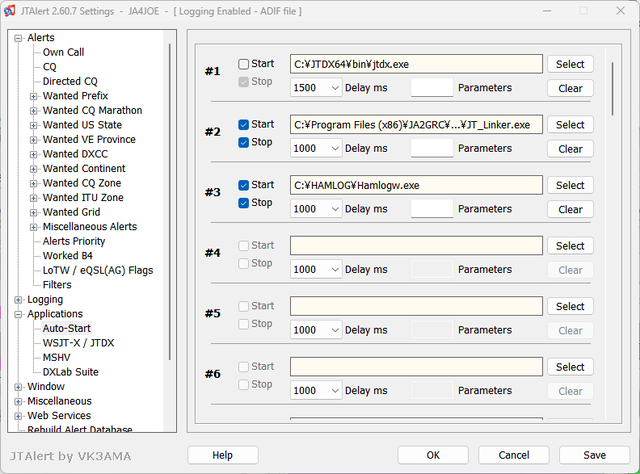Open Alerts Priority settings
The width and height of the screenshot is (640, 474).
coord(74,241)
